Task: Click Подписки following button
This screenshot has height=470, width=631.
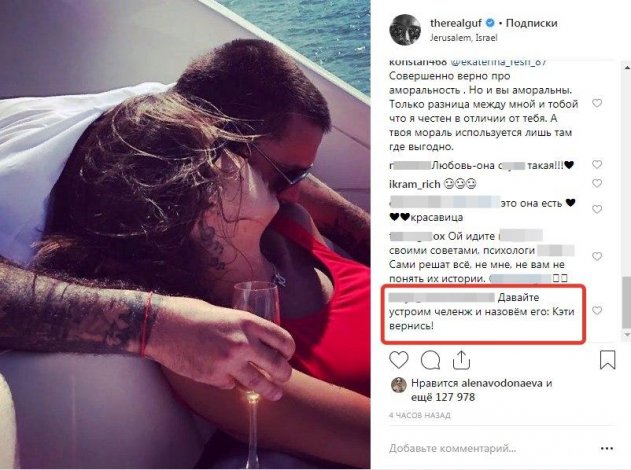Action: pyautogui.click(x=531, y=23)
